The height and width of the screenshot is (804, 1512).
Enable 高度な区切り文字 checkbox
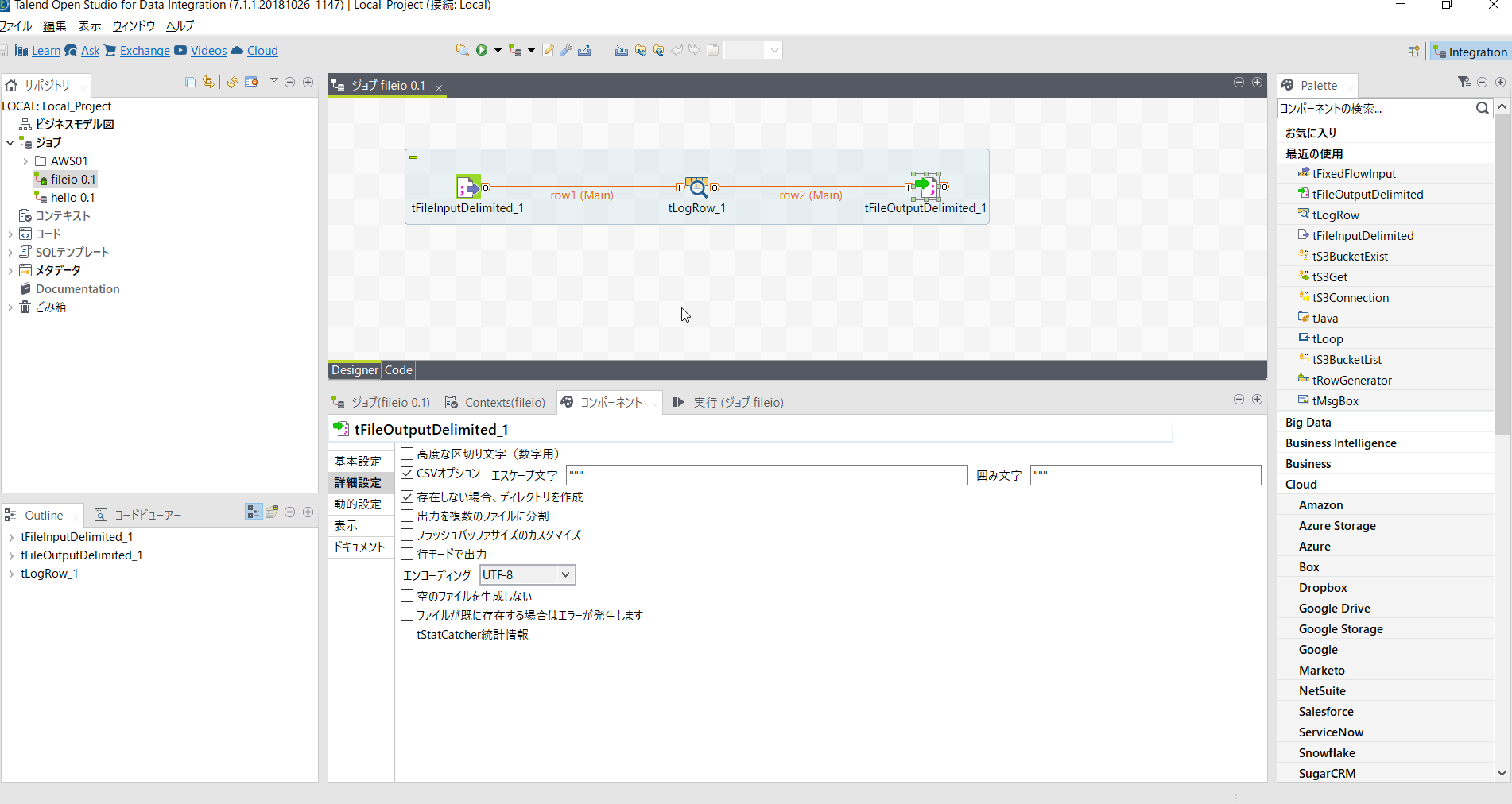[407, 454]
